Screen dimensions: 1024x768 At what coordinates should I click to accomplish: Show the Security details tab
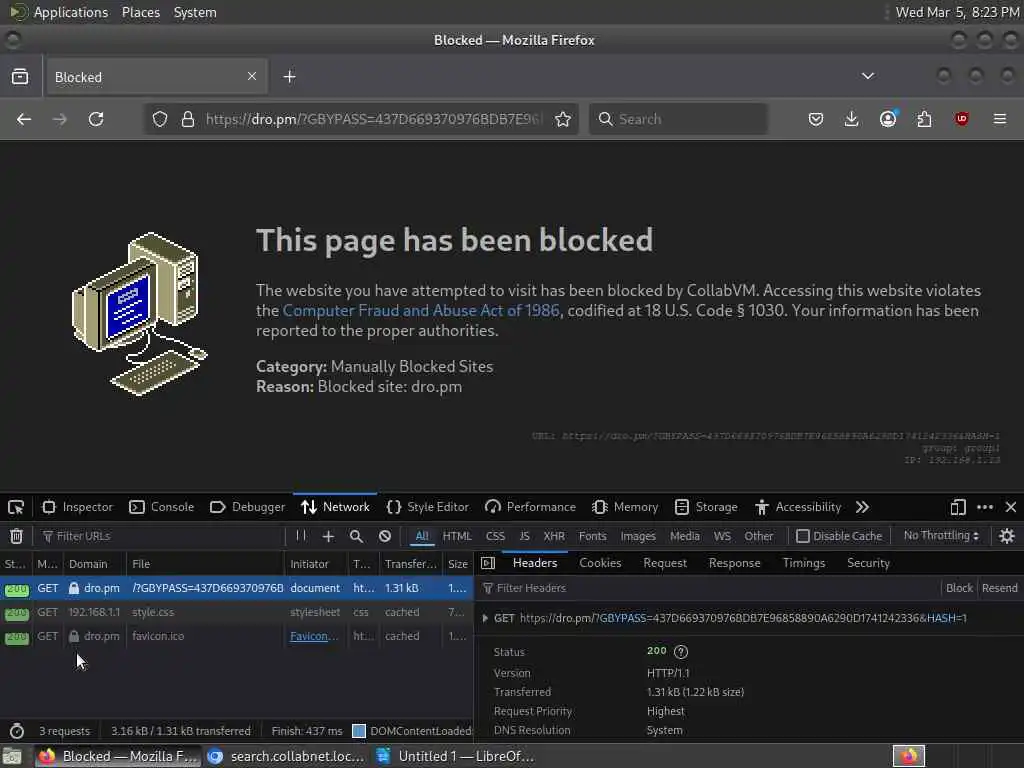click(869, 563)
